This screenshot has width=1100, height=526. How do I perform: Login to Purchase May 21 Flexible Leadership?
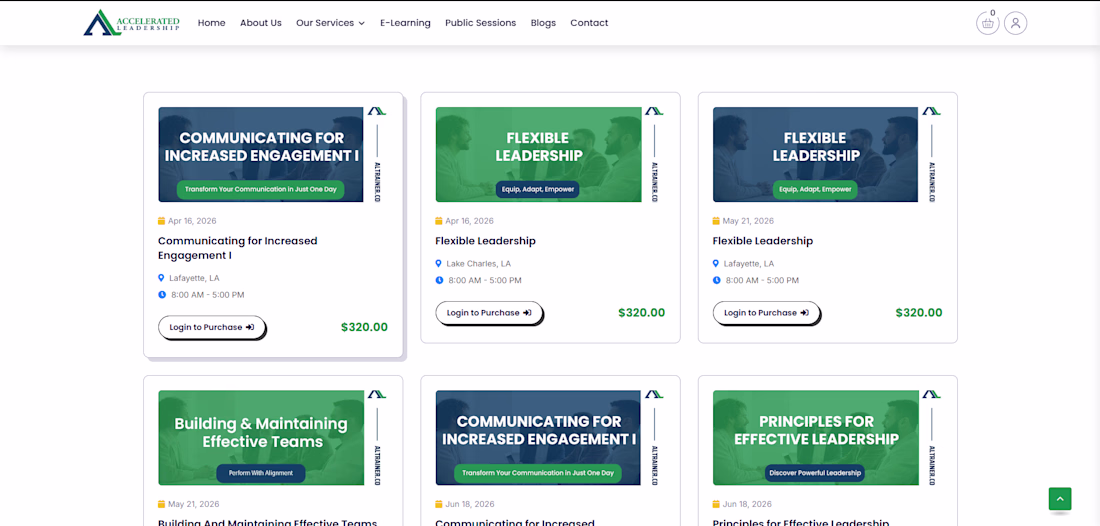click(x=766, y=313)
